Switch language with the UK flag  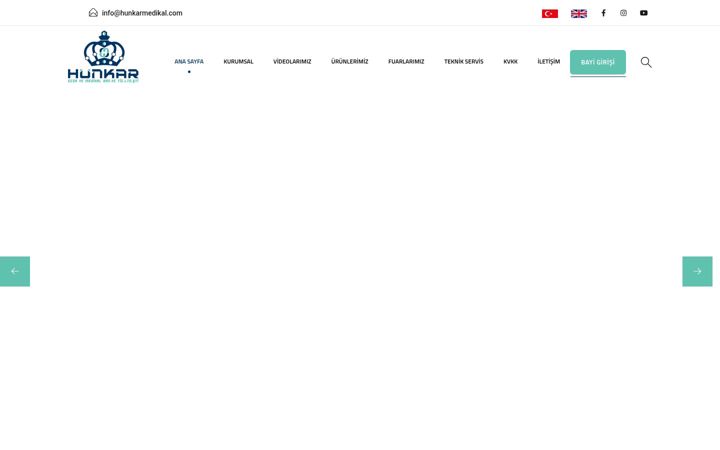point(579,14)
